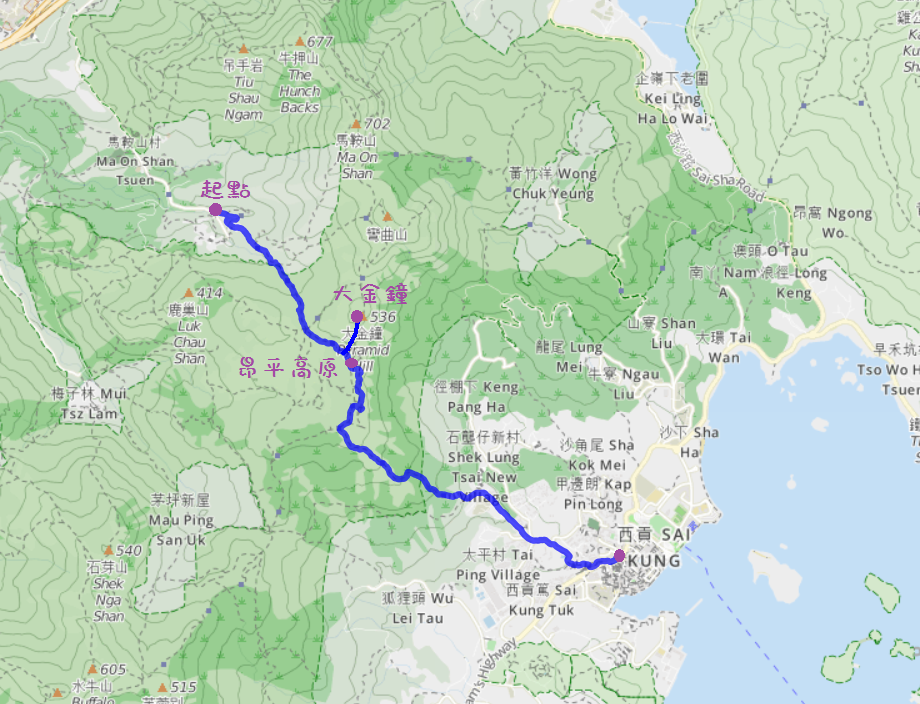Viewport: 920px width, 704px height.
Task: Select the 605 Buffalo Hill peak triangle
Action: click(x=92, y=669)
